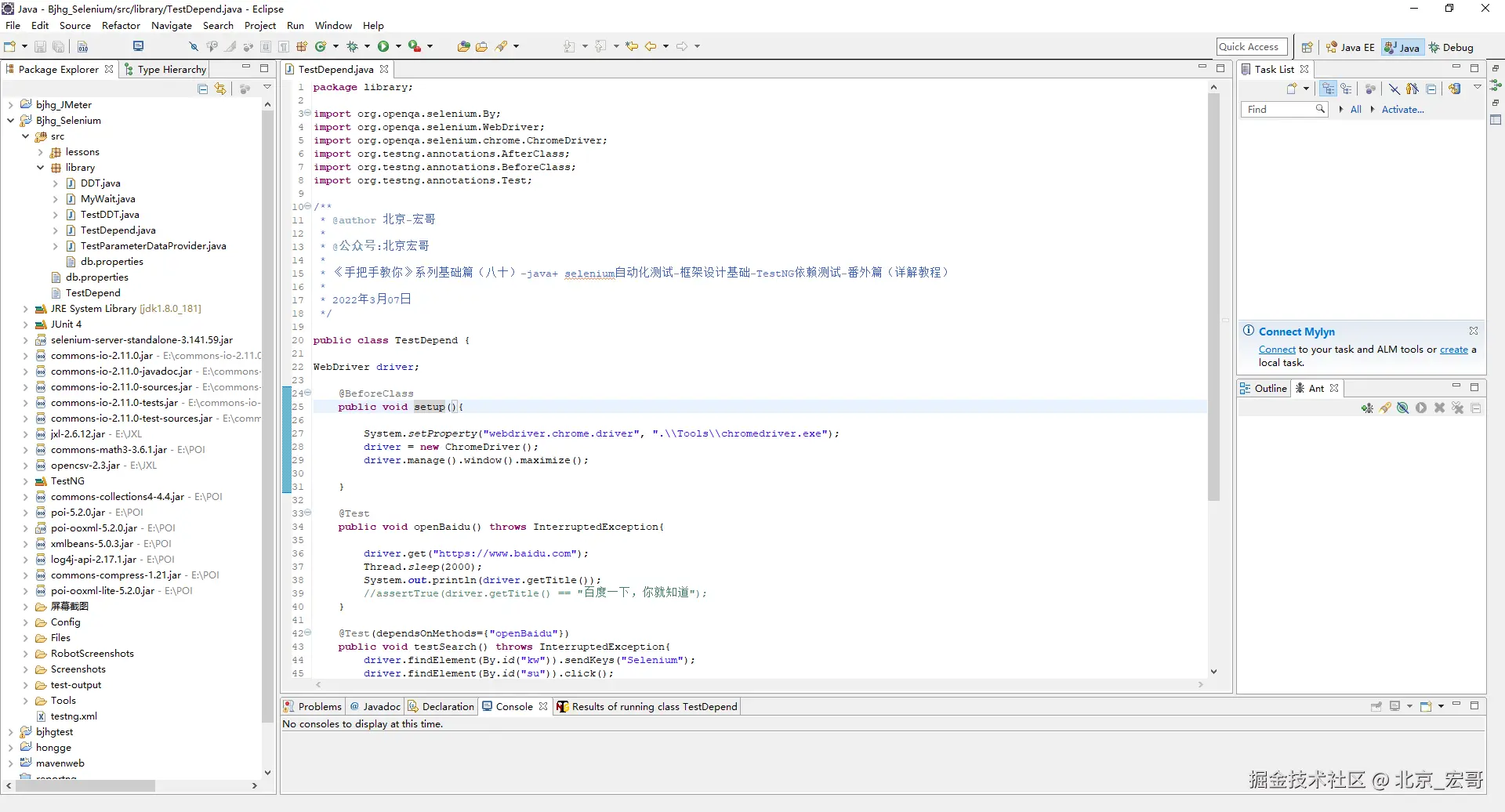Screen dimensions: 1505x812
Task: Close the Connect Mylyn notification
Action: (1474, 331)
